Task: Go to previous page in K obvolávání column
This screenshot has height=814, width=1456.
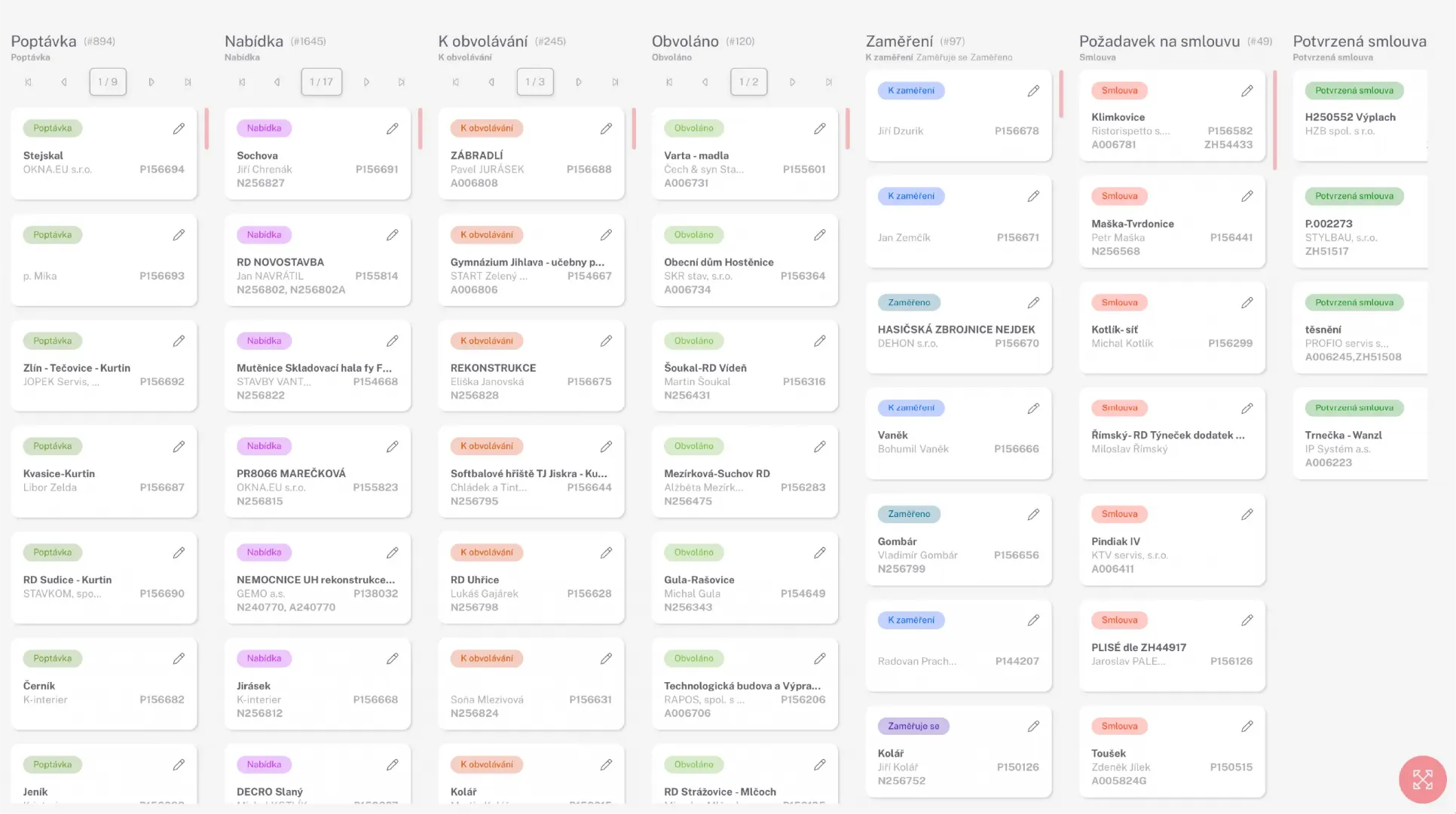Action: (x=491, y=82)
